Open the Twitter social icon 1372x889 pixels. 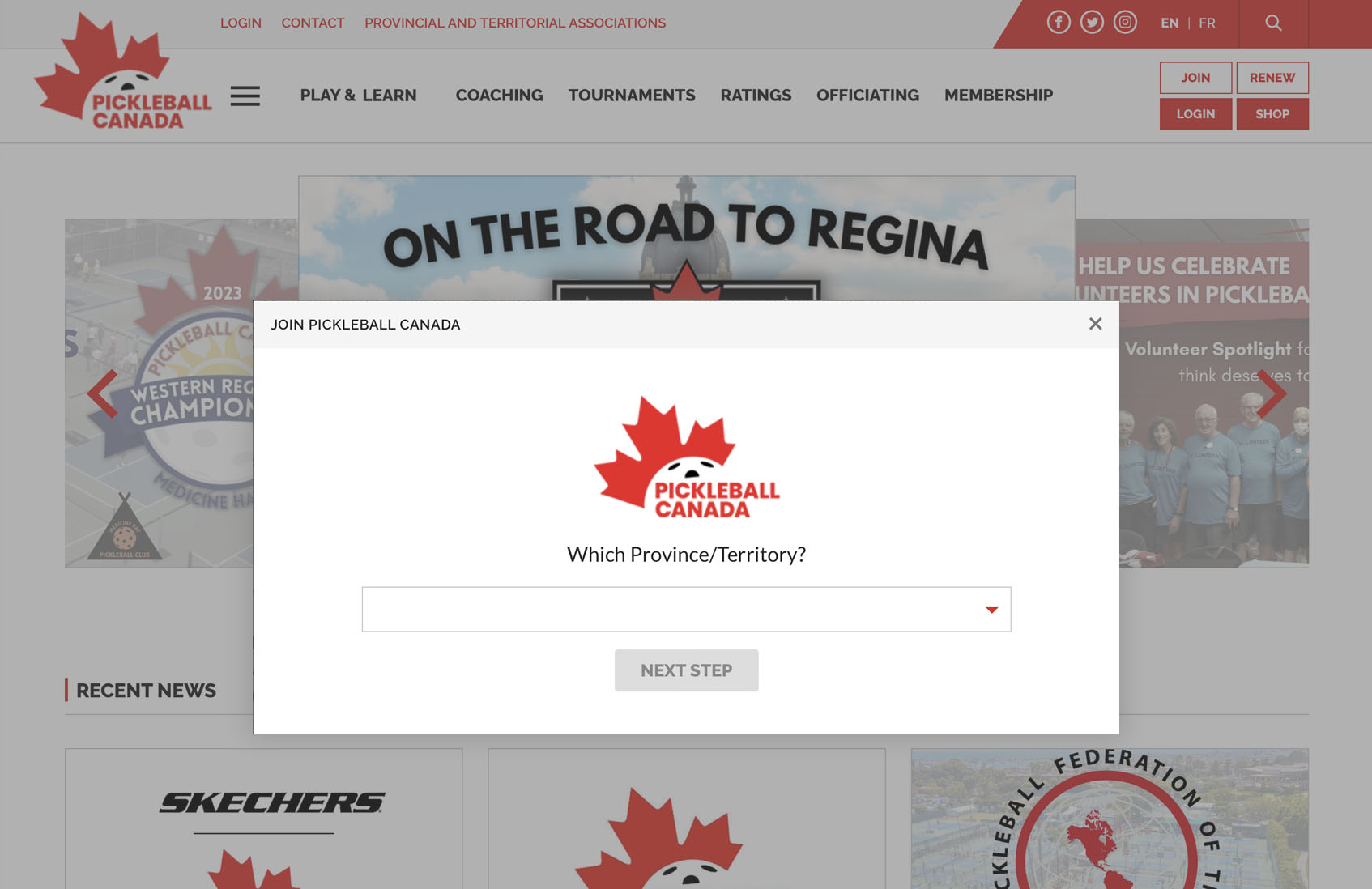click(1092, 23)
